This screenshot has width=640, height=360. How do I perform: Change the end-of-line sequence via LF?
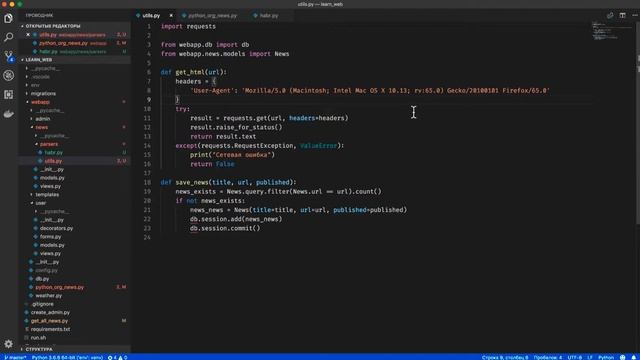[590, 357]
